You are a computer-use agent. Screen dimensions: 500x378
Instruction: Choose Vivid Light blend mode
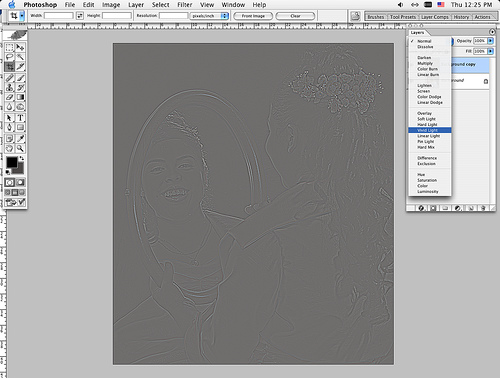click(x=430, y=130)
